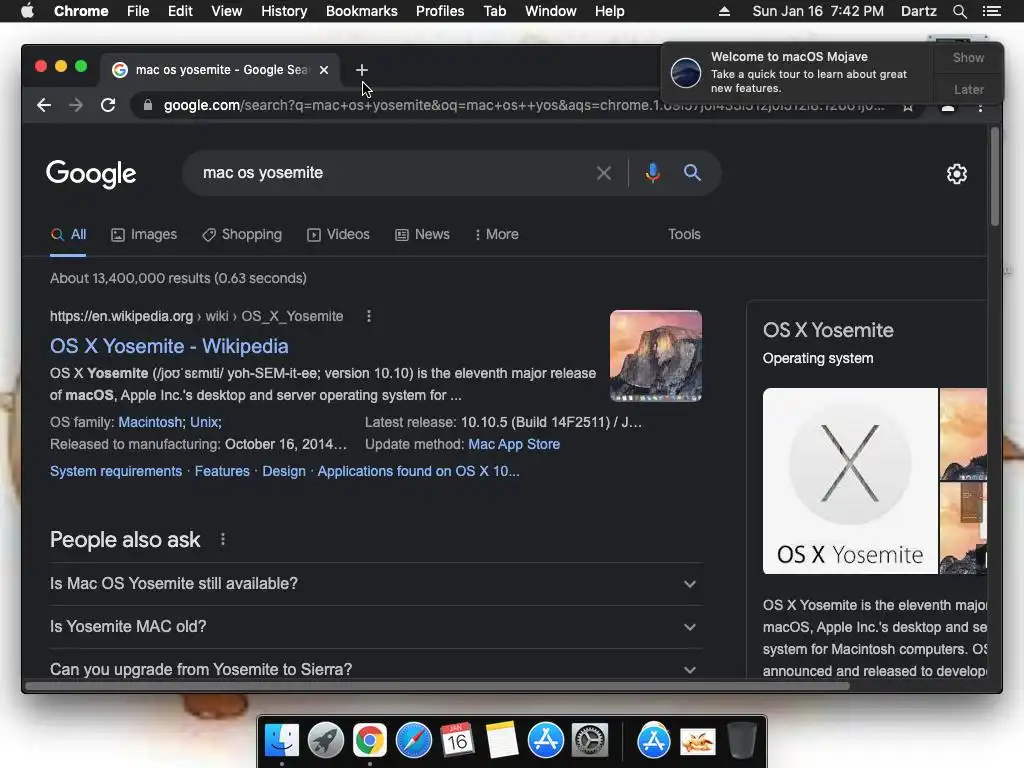Open Notification Center list icon in menu bar
The height and width of the screenshot is (768, 1024).
tap(992, 11)
